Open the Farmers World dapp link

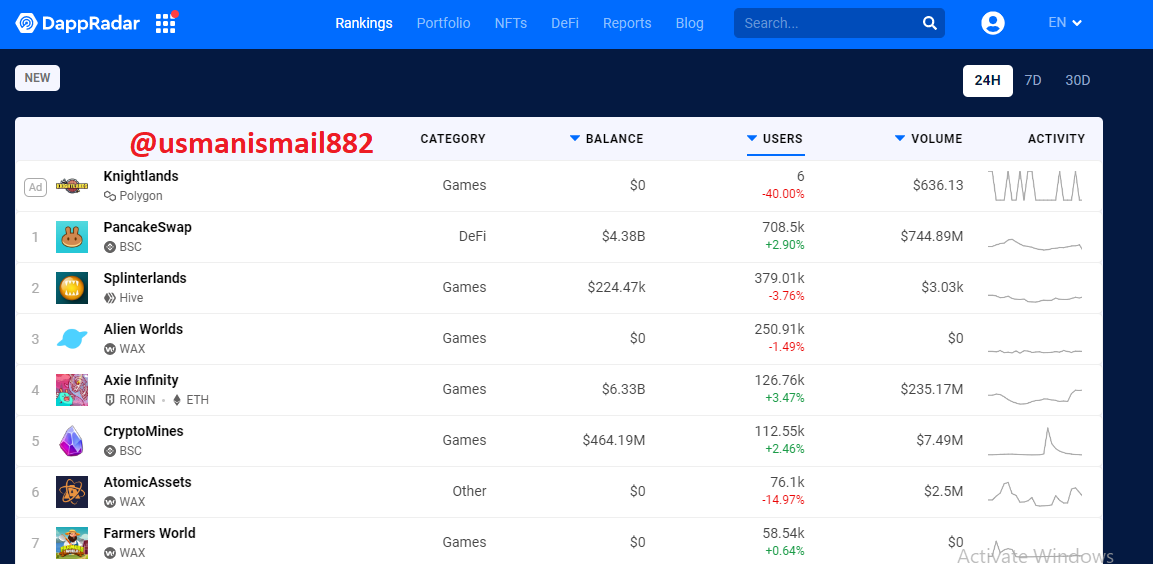149,533
